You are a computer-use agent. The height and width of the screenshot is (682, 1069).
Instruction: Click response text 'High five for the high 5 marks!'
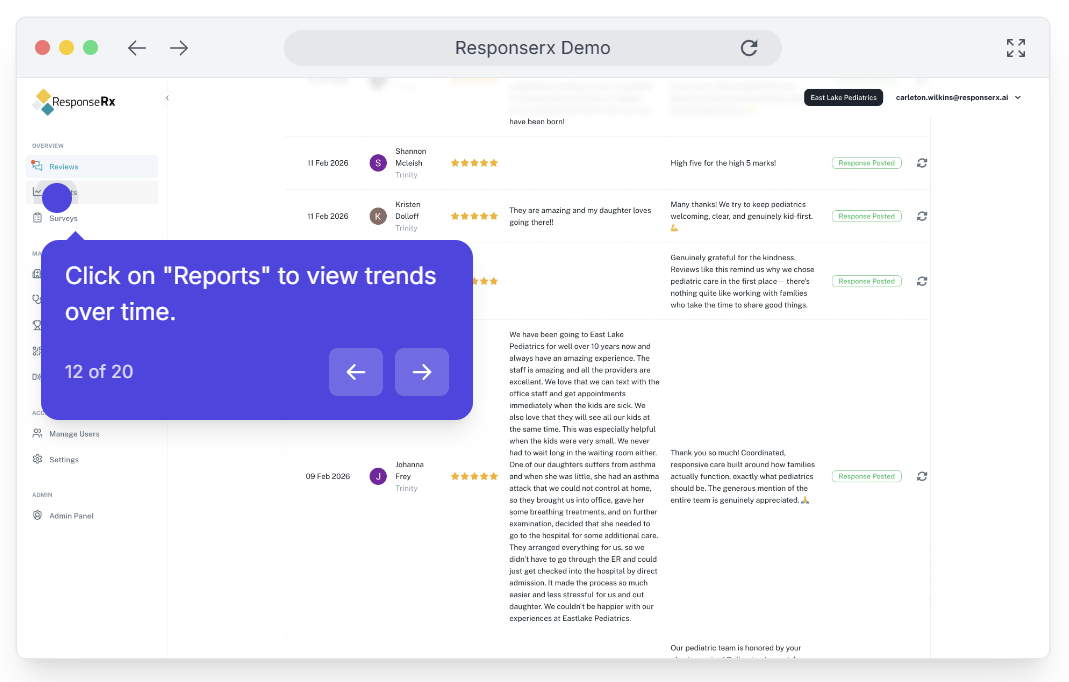(723, 163)
